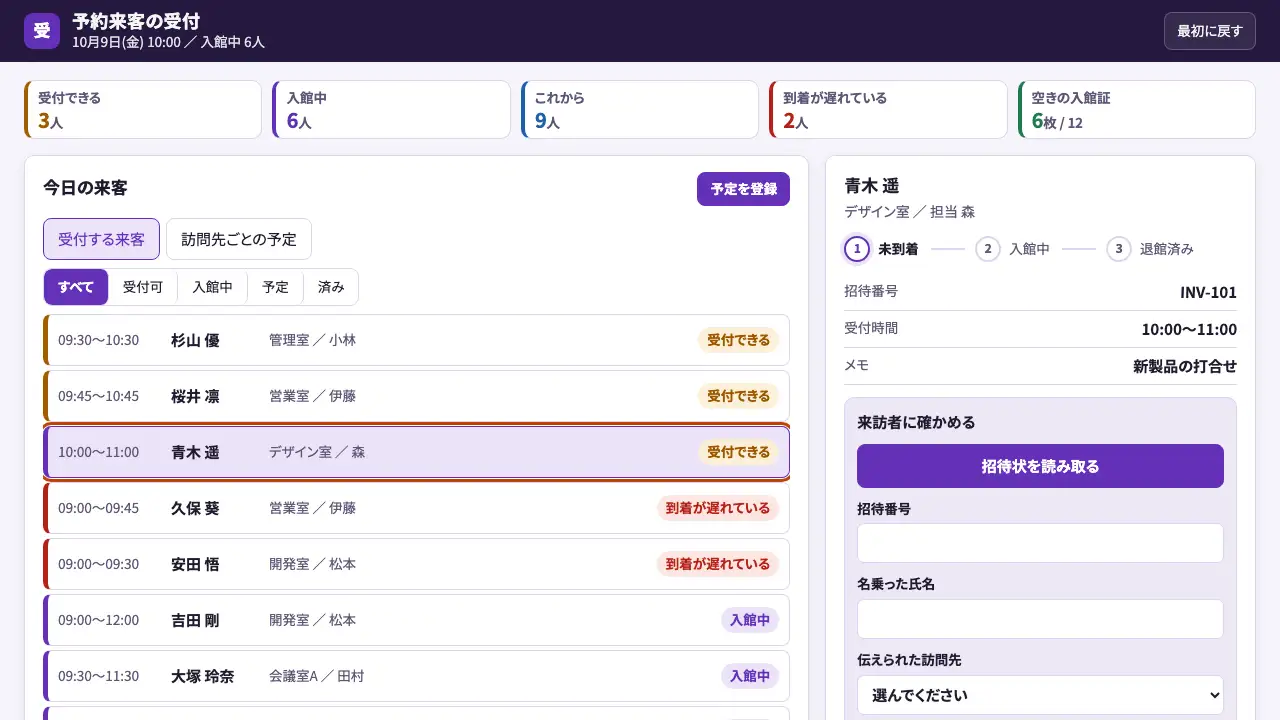1280x720 pixels.
Task: Open the 伝えられた訪問先 dropdown
Action: pos(1040,695)
